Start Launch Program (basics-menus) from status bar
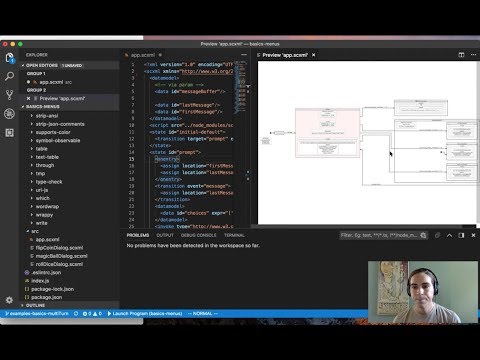This screenshot has width=480, height=360. 145,314
